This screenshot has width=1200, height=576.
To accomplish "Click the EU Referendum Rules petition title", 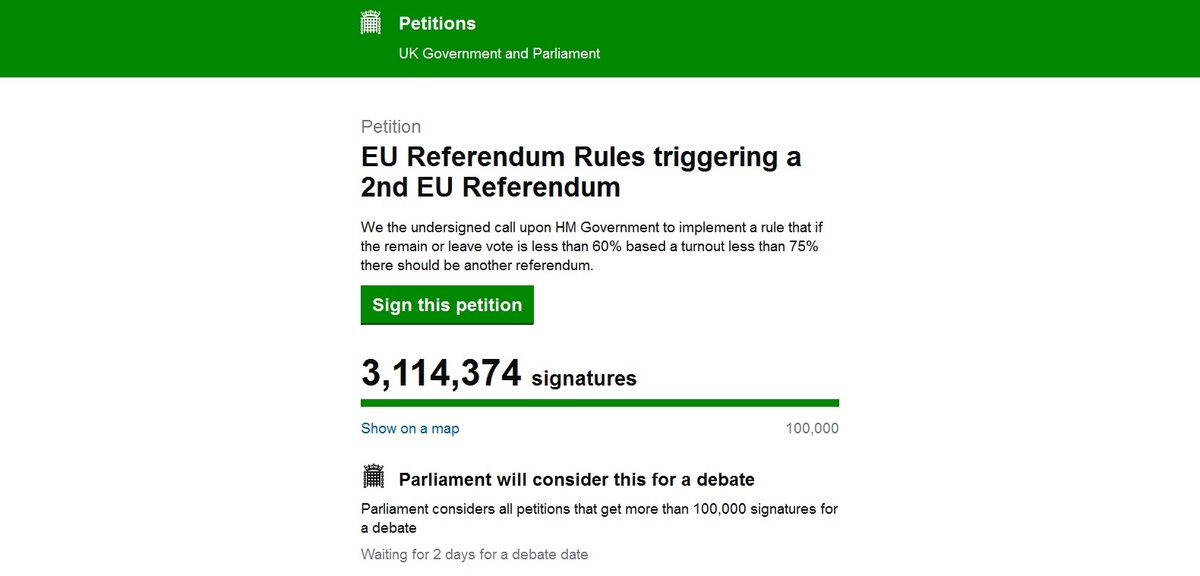I will coord(580,158).
